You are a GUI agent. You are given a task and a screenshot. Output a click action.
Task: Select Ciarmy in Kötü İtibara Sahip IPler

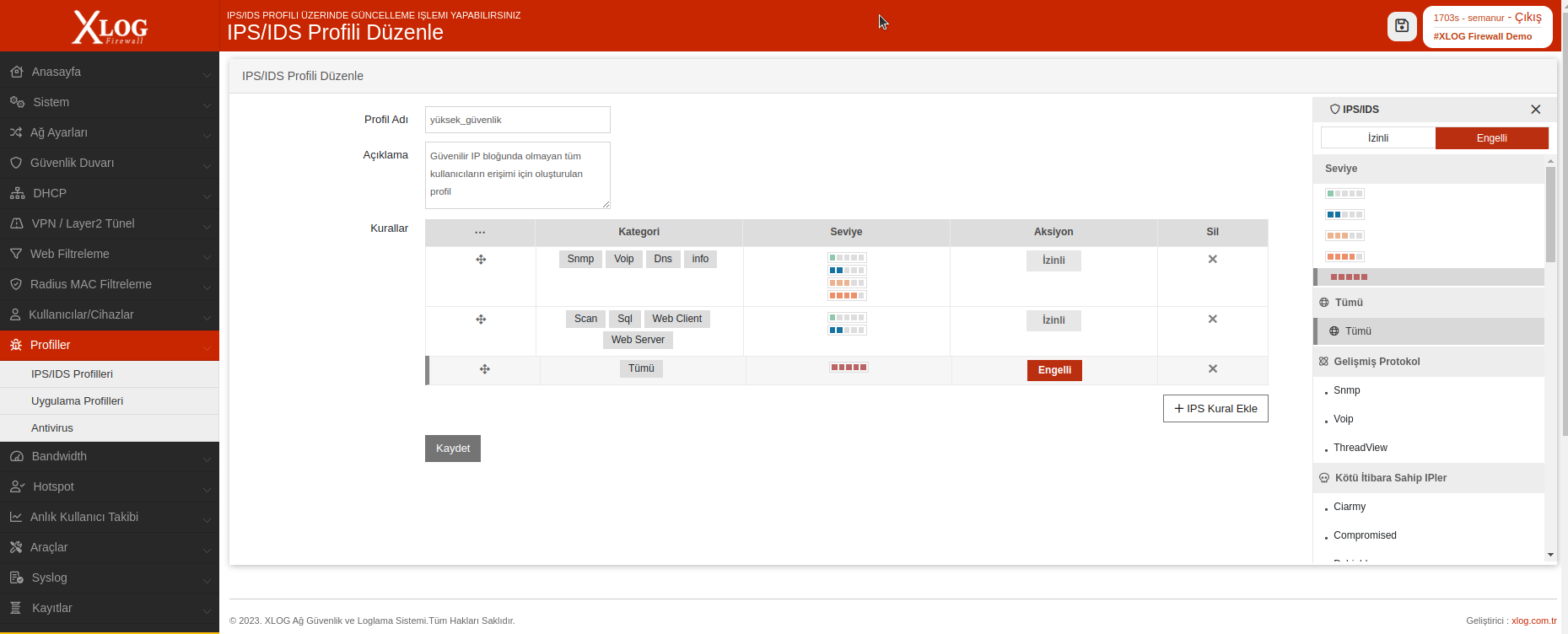[x=1350, y=507]
